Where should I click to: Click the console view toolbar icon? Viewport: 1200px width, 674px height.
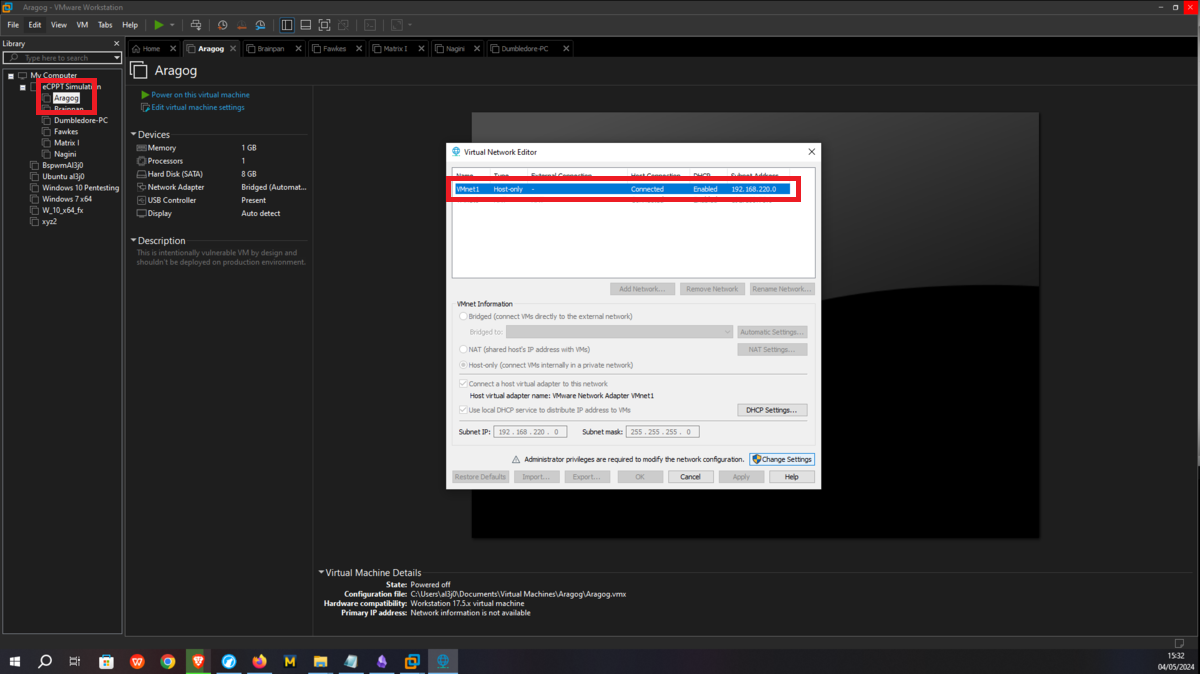click(x=370, y=25)
